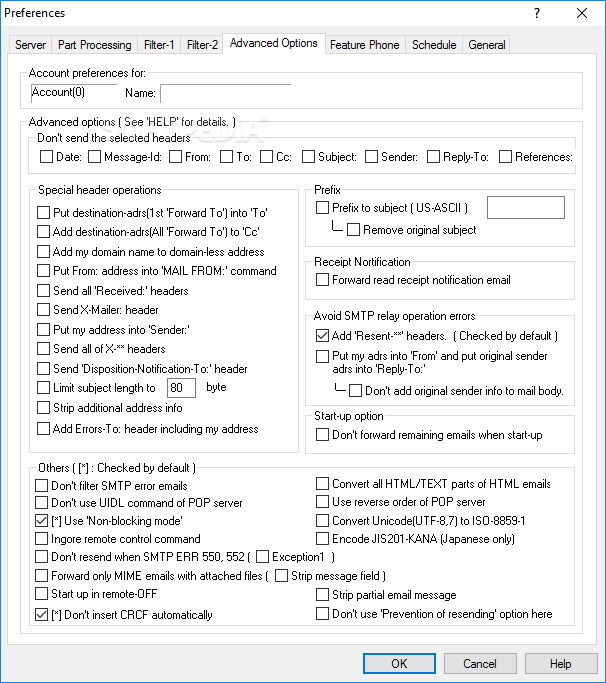Image resolution: width=606 pixels, height=683 pixels.
Task: Switch to the Server tab
Action: (30, 45)
